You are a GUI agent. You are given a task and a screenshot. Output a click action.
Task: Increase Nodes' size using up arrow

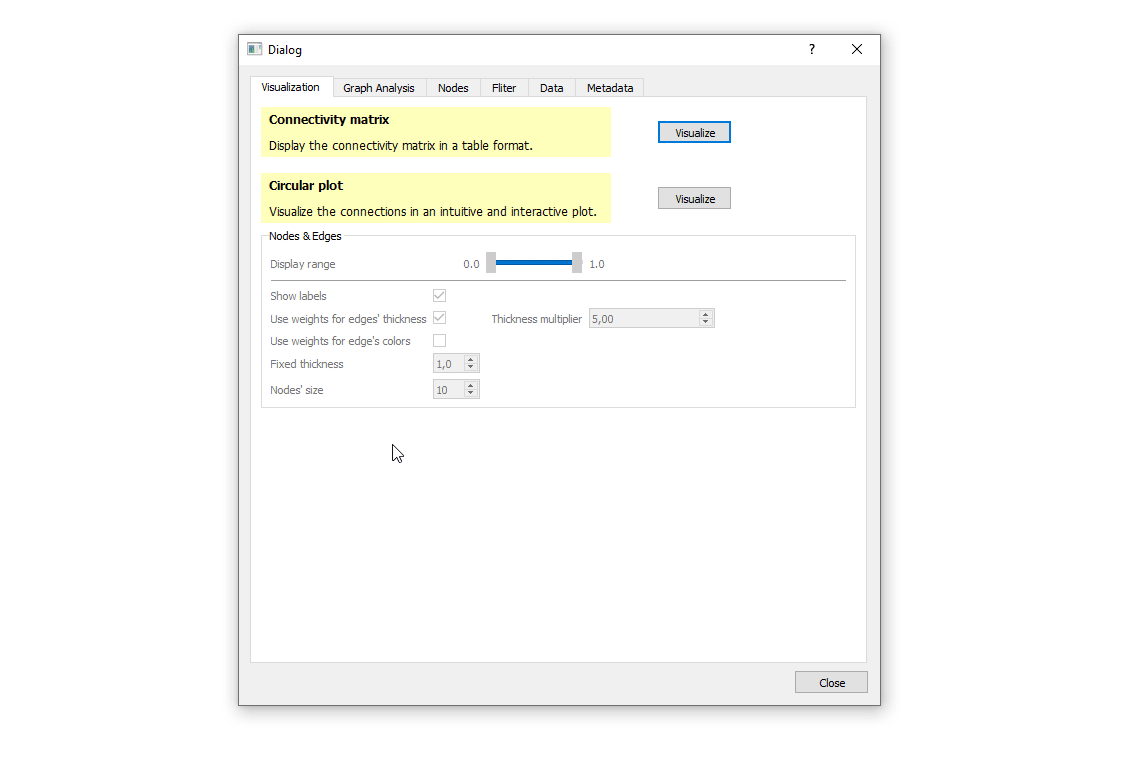pos(471,386)
